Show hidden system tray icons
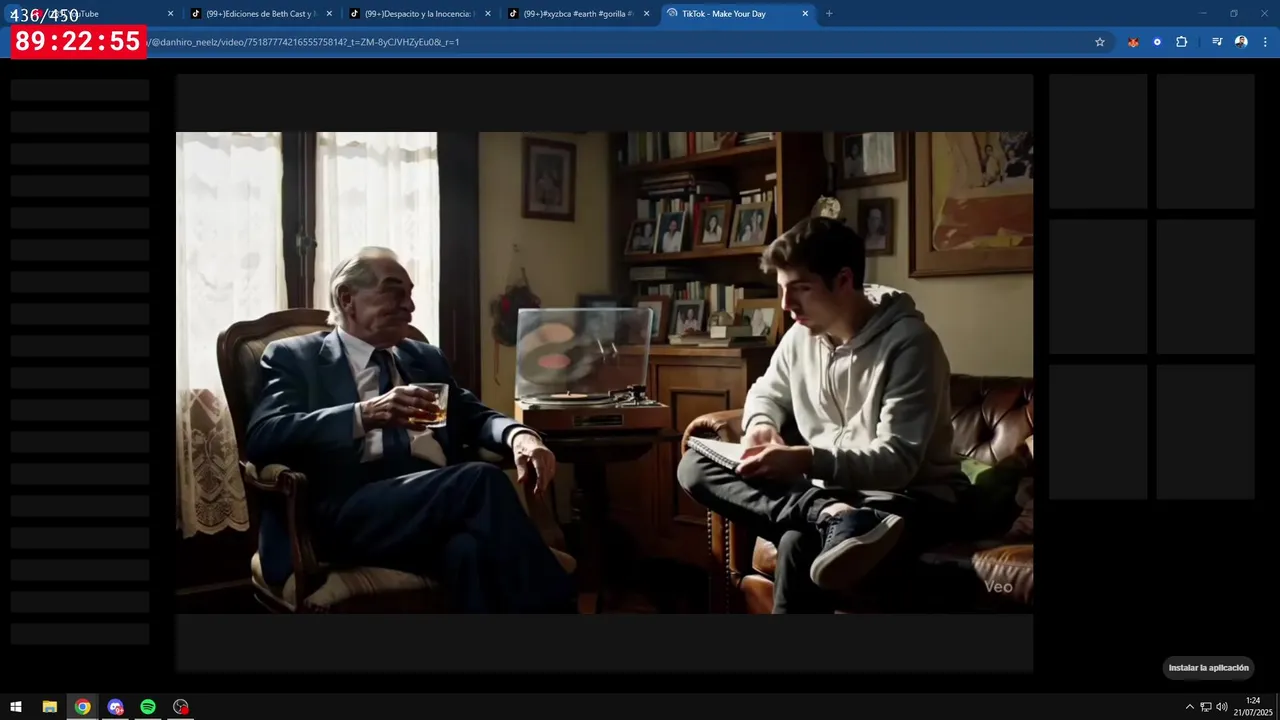 pos(1189,707)
